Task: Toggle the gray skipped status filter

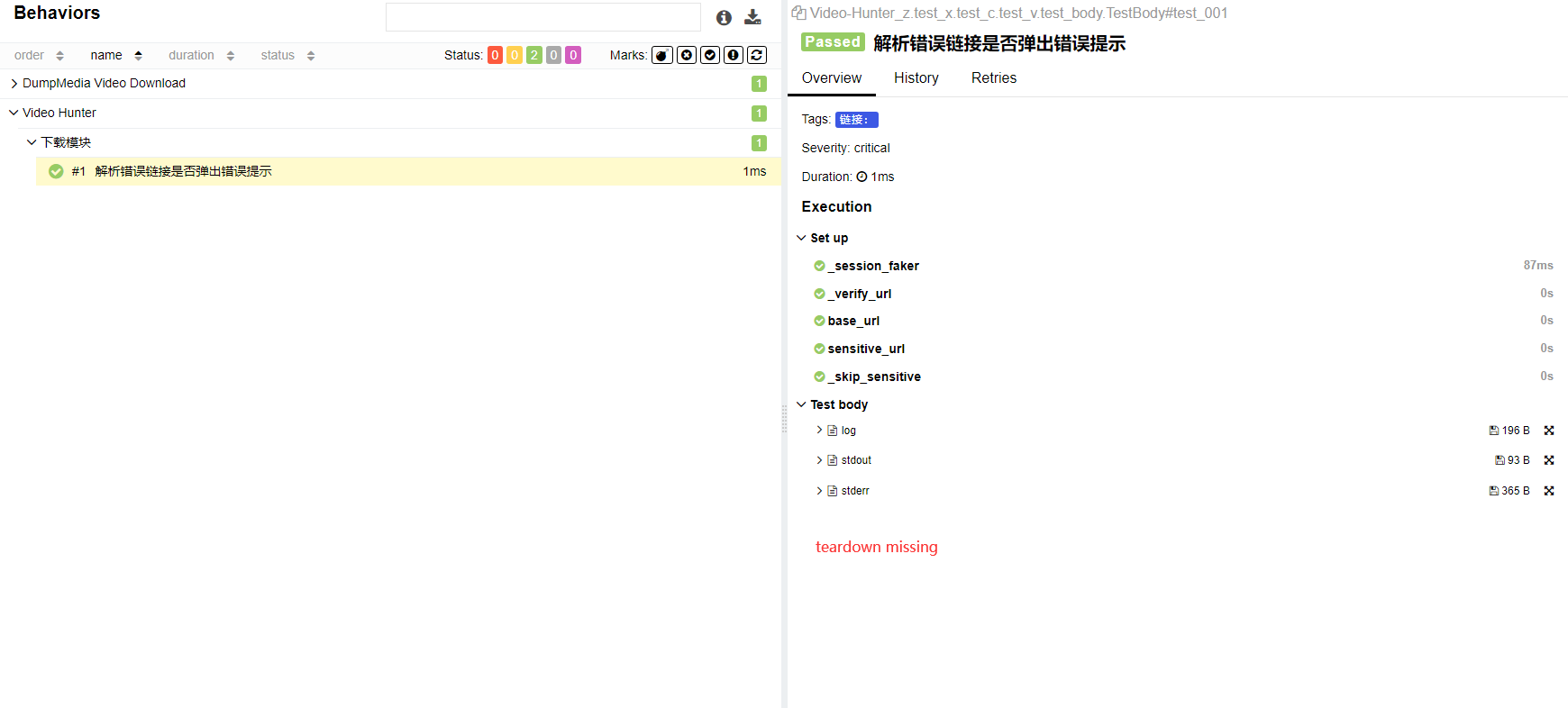Action: click(x=554, y=55)
